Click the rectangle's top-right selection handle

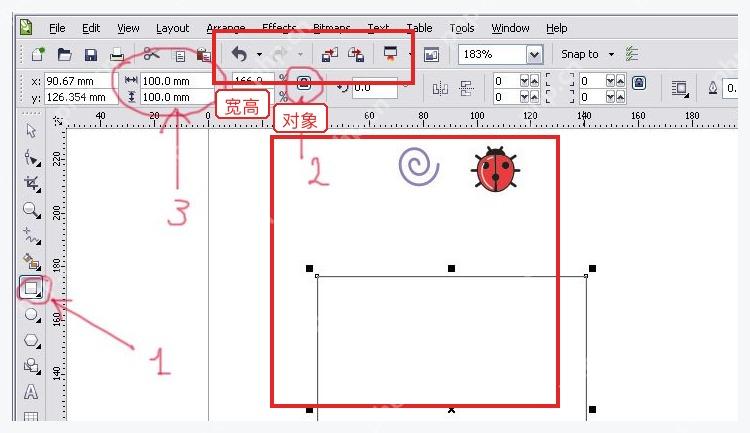592,269
